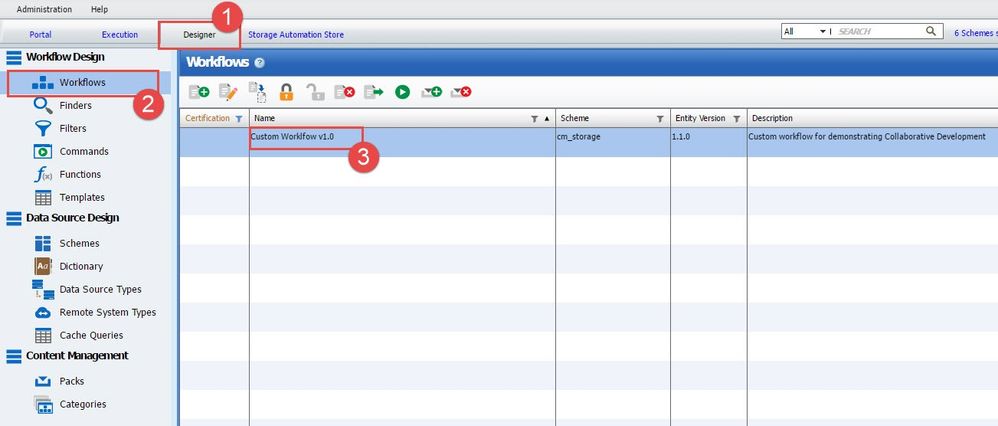The width and height of the screenshot is (998, 426).
Task: Open the Storage Automation Store link
Action: tap(295, 35)
